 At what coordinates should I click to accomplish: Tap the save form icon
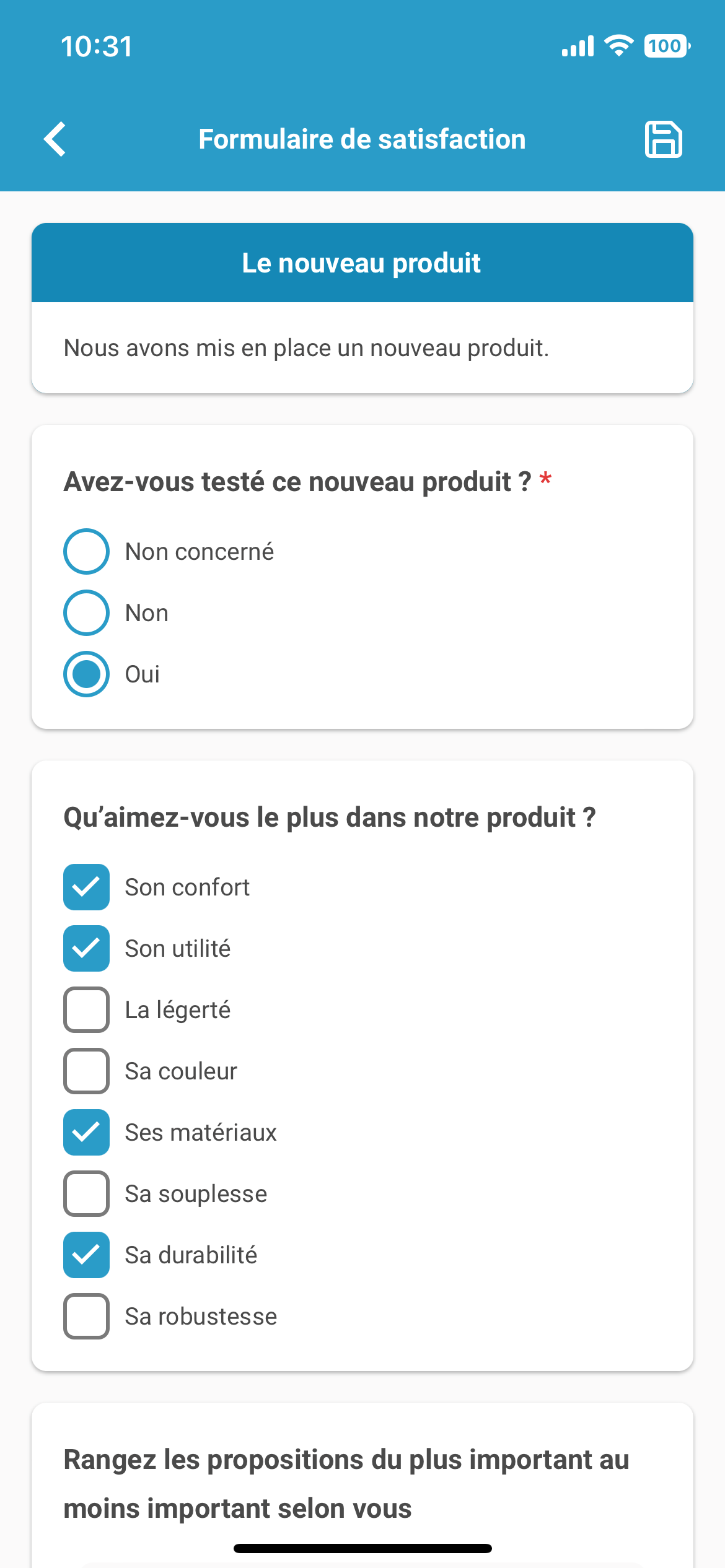pos(664,139)
